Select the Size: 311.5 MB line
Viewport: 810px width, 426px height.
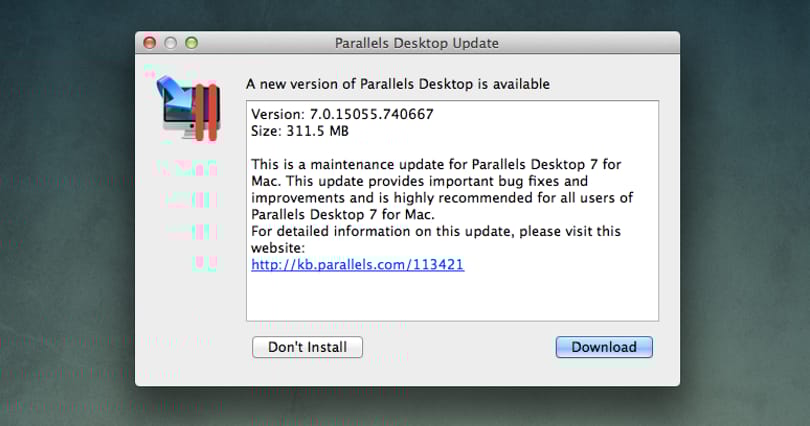300,131
